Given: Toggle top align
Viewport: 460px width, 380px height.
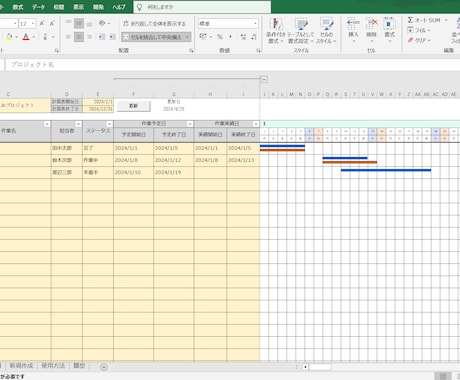Looking at the screenshot, I should [x=68, y=23].
